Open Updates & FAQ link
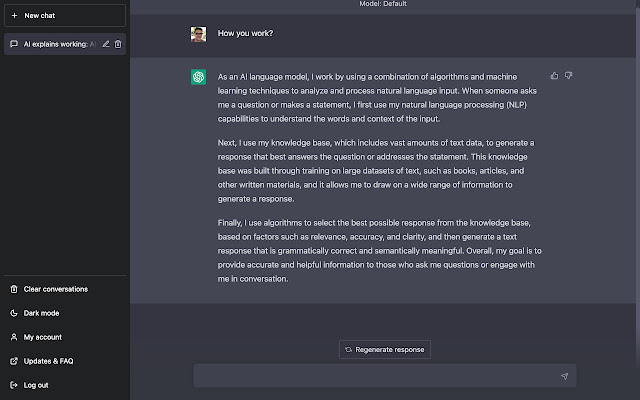The image size is (640, 400). tap(65, 361)
